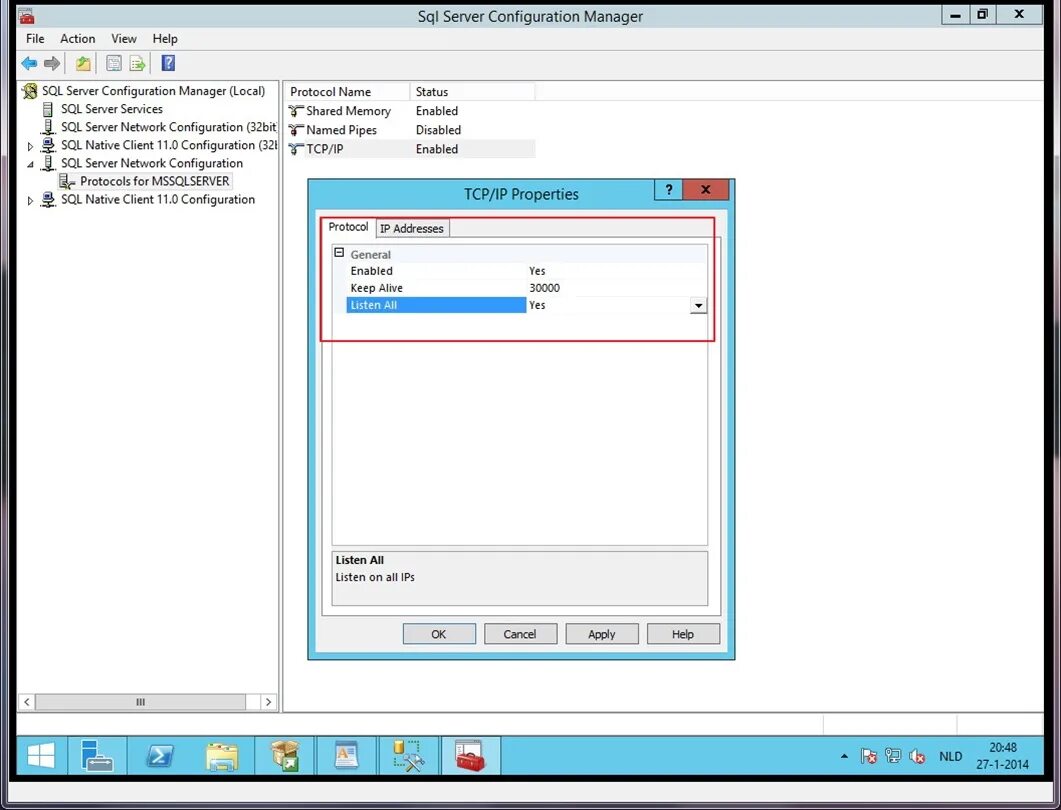Click the tree pane horizontal scrollbar thumb
The height and width of the screenshot is (810, 1061).
tap(140, 702)
